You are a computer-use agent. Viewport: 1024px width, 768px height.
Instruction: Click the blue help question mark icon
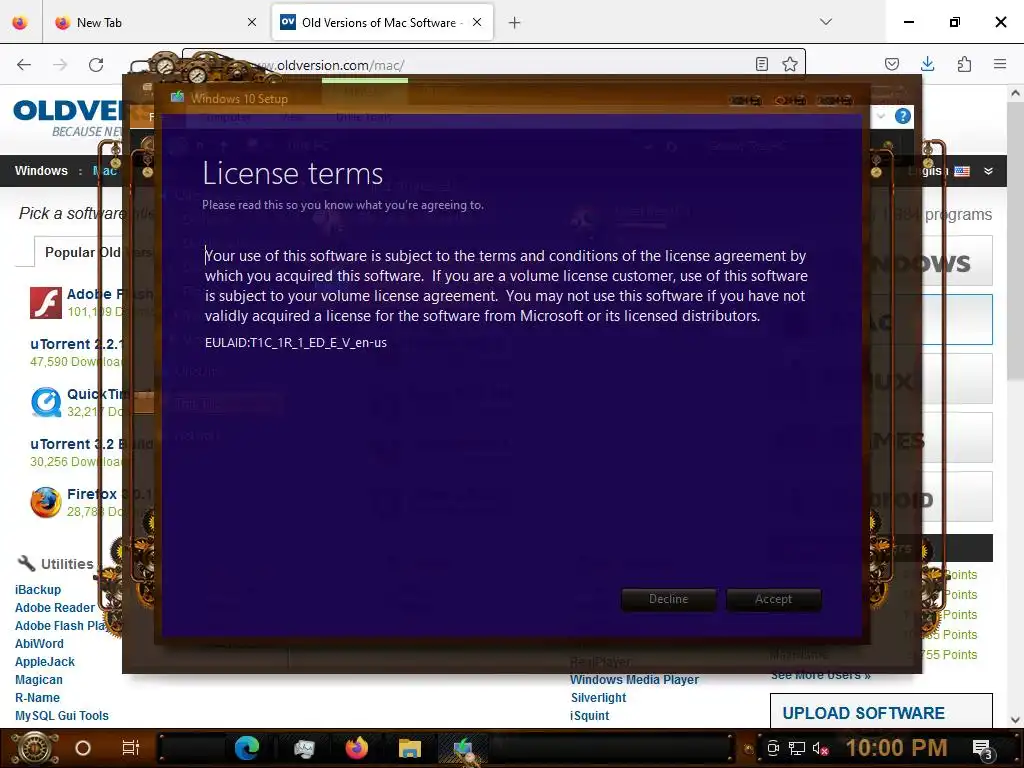tap(903, 116)
